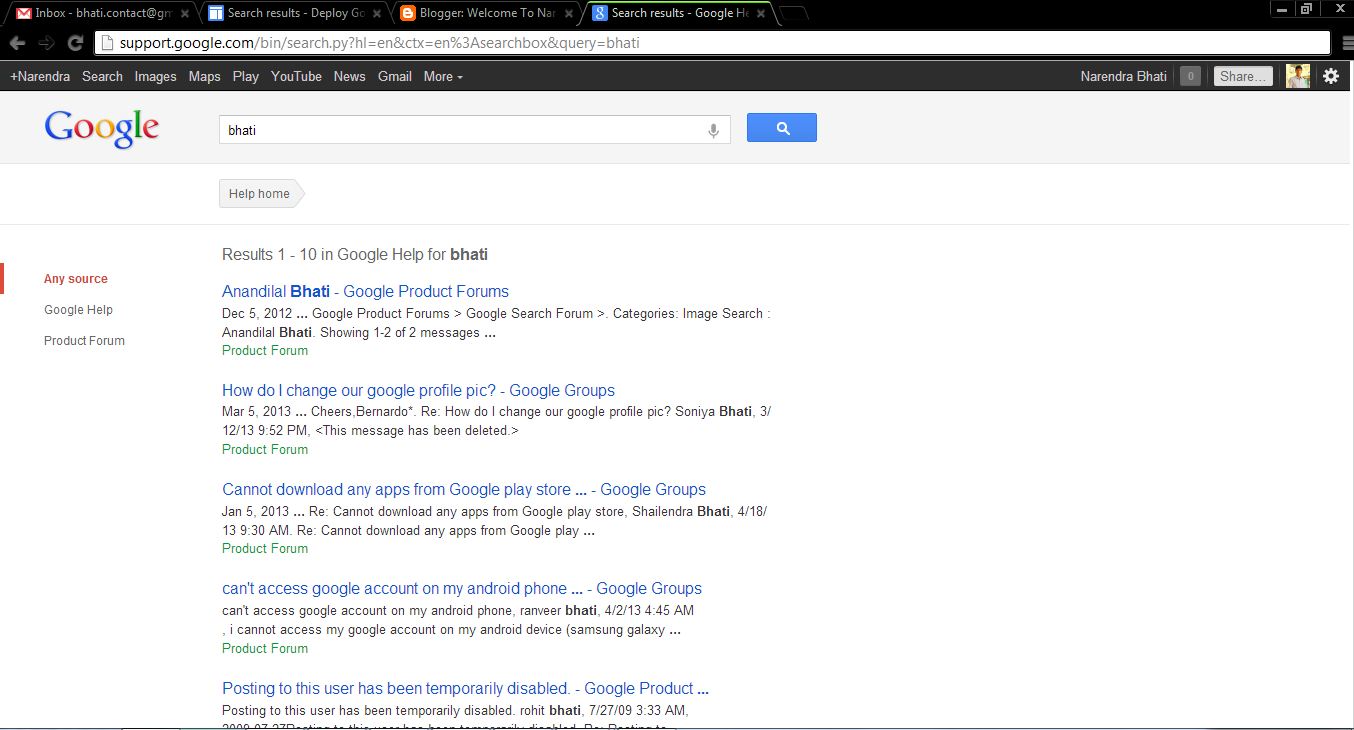1354x730 pixels.
Task: Click Product Forum label under Anandilal result
Action: [x=265, y=350]
